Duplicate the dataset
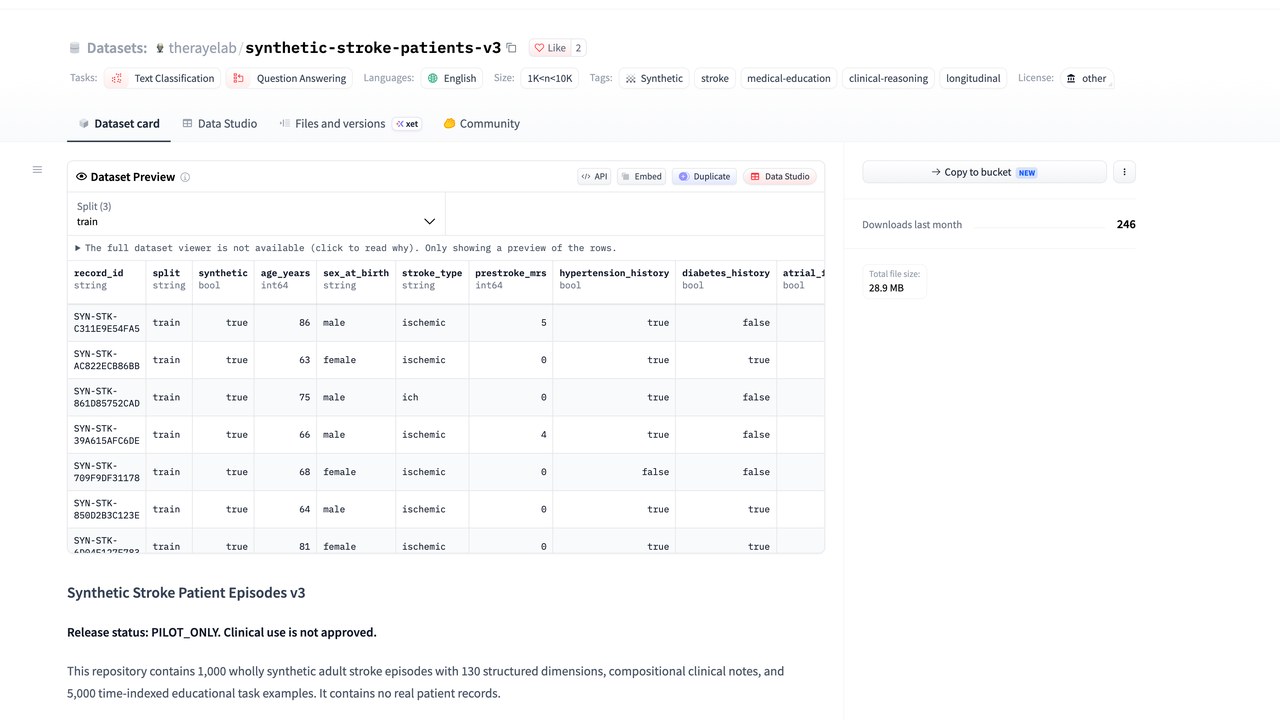The width and height of the screenshot is (1280, 720). 704,177
